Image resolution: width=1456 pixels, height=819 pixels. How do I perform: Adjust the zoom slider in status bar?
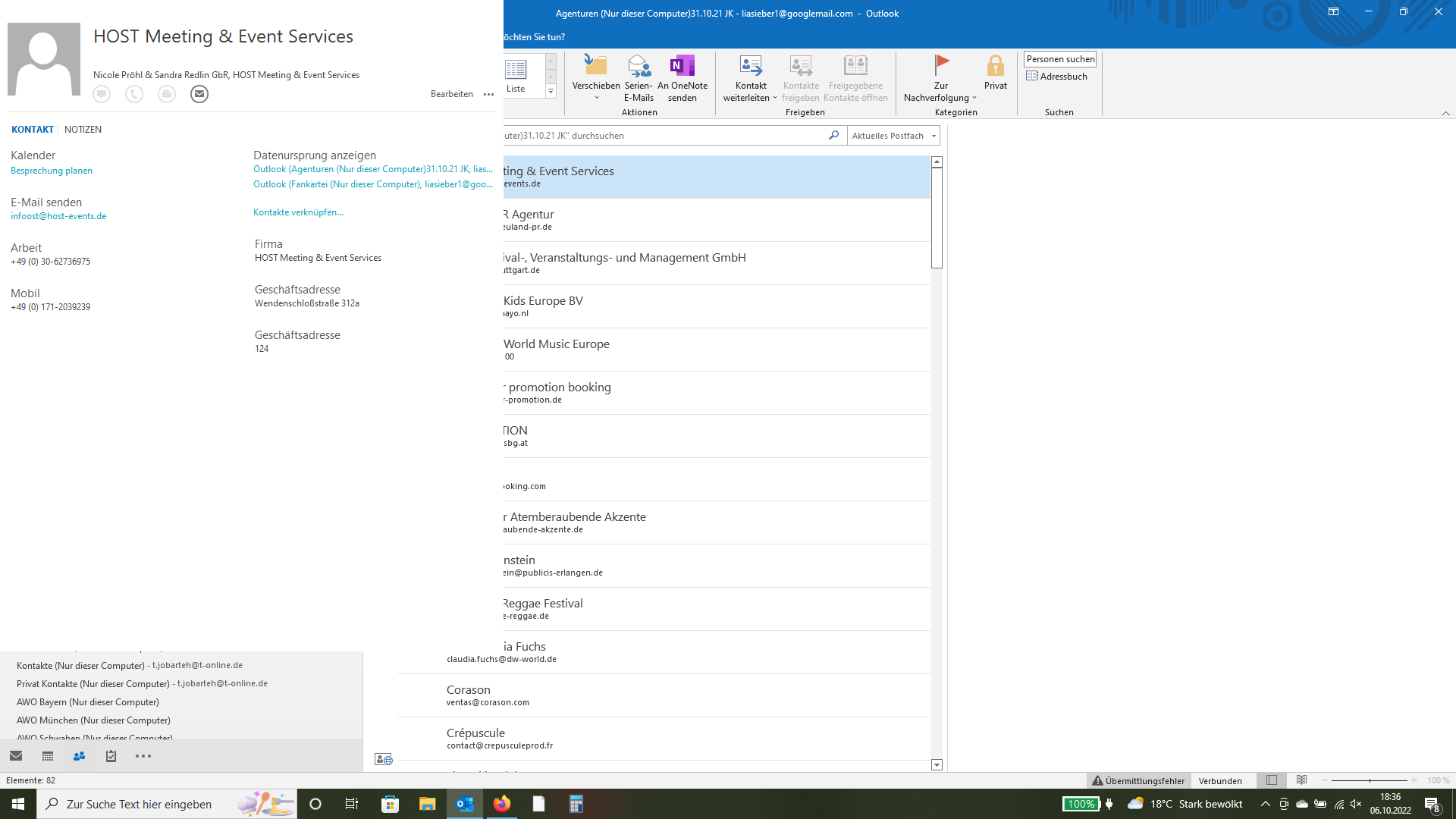point(1370,780)
